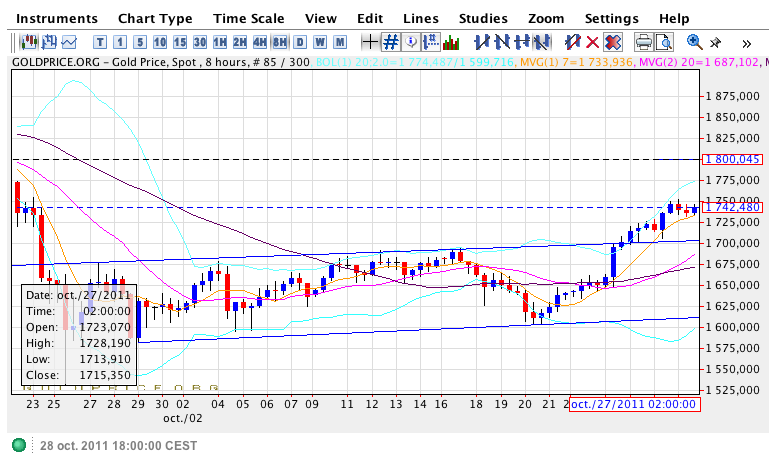Switch to 4H time scale
The height and width of the screenshot is (462, 781).
tap(260, 42)
